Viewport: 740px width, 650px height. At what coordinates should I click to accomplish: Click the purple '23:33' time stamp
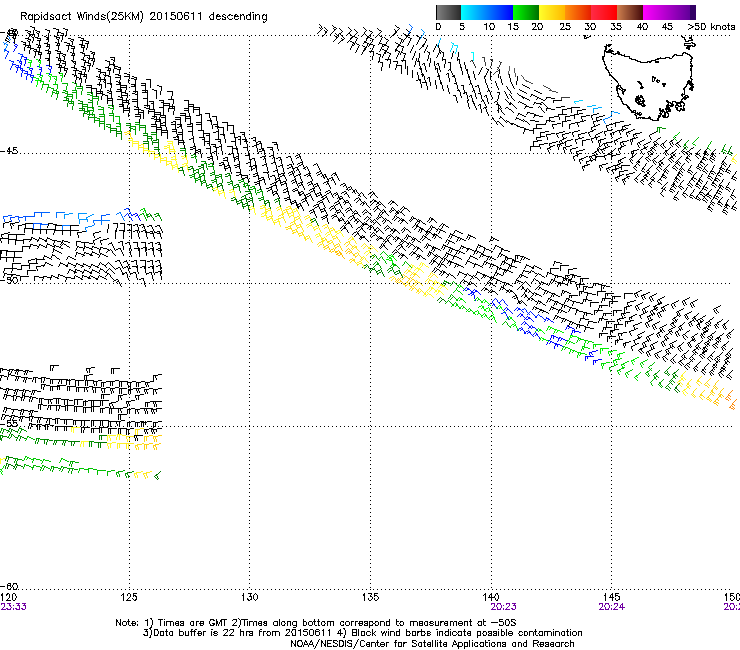tap(13, 607)
